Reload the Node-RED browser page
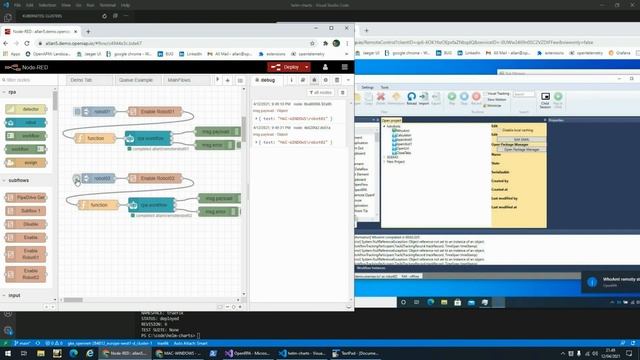Screen dimensions: 640x360 pos(27,43)
